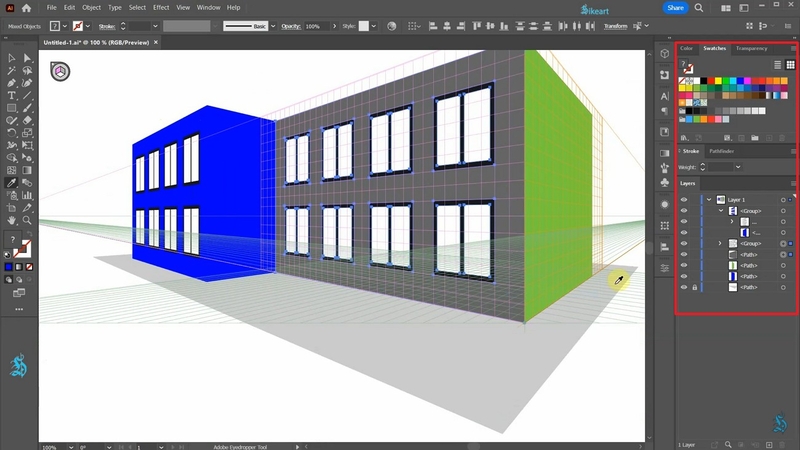Open the Object menu

point(91,8)
